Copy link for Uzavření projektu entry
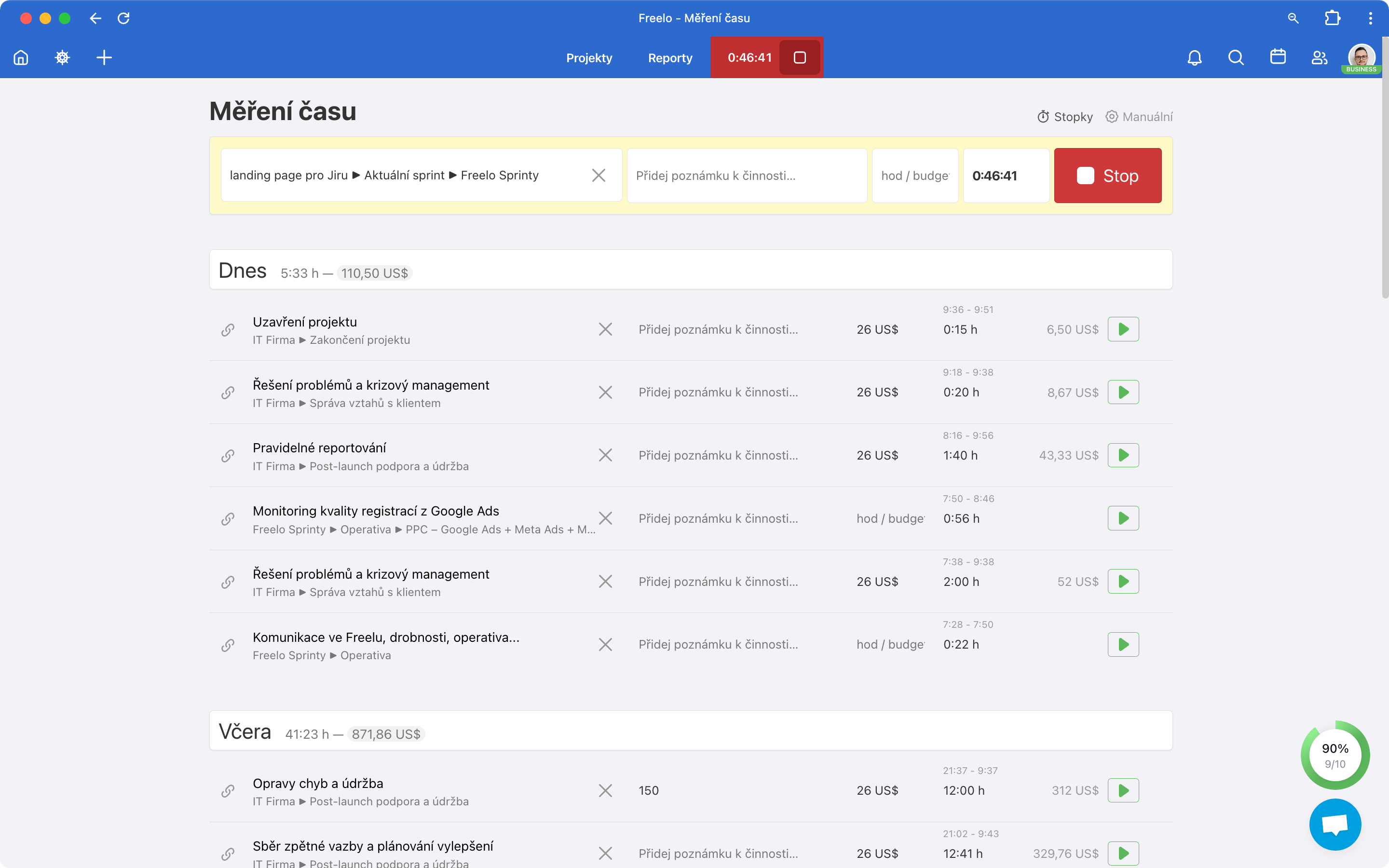 coord(228,329)
